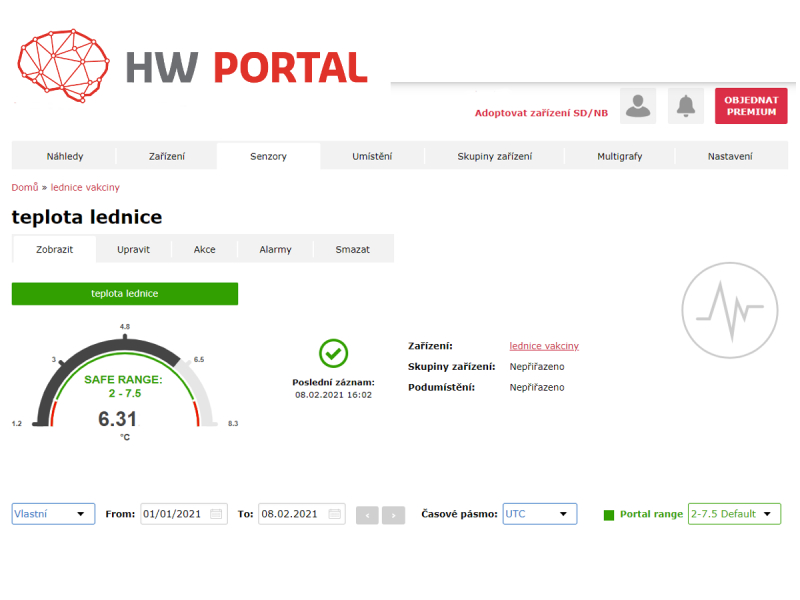Click the temperature gauge dial
Viewport: 800px width, 600px height.
[125, 385]
